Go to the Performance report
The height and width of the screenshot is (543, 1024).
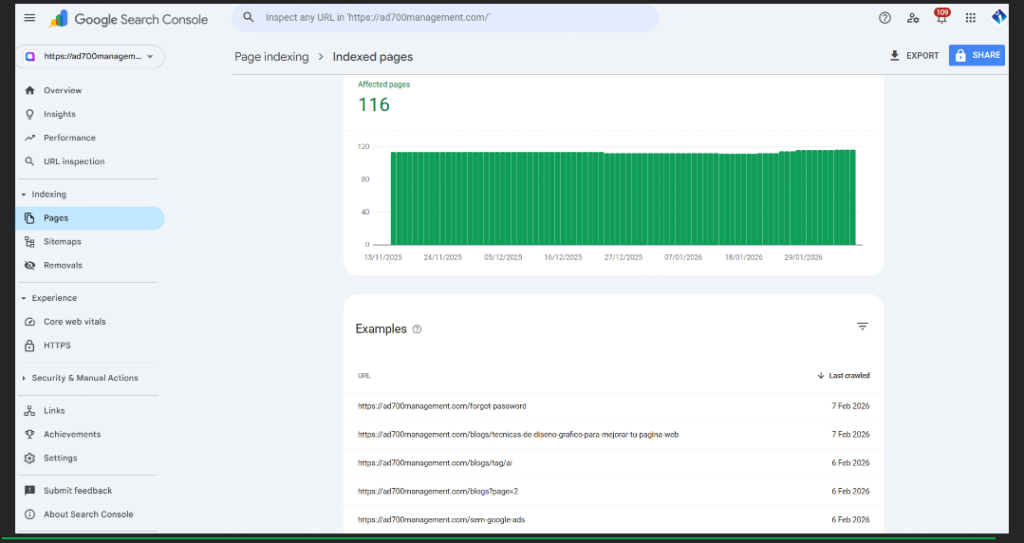tap(69, 138)
